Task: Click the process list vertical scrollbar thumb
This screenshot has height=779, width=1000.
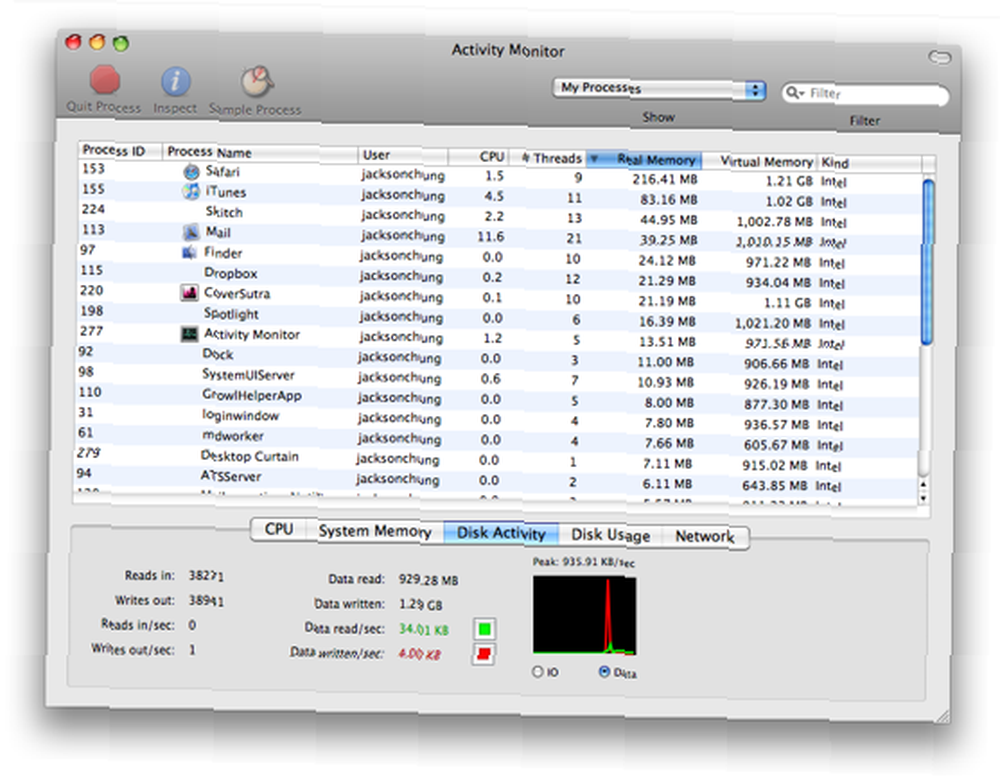Action: pyautogui.click(x=928, y=262)
